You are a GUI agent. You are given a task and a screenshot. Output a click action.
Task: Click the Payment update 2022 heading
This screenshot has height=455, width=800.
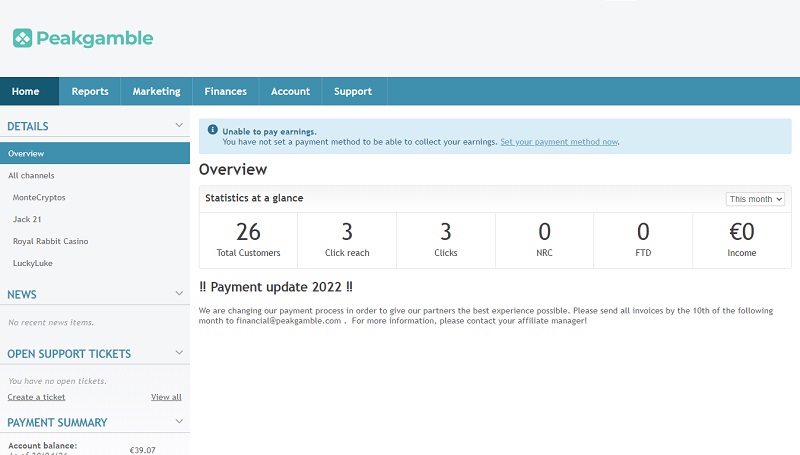(x=276, y=287)
